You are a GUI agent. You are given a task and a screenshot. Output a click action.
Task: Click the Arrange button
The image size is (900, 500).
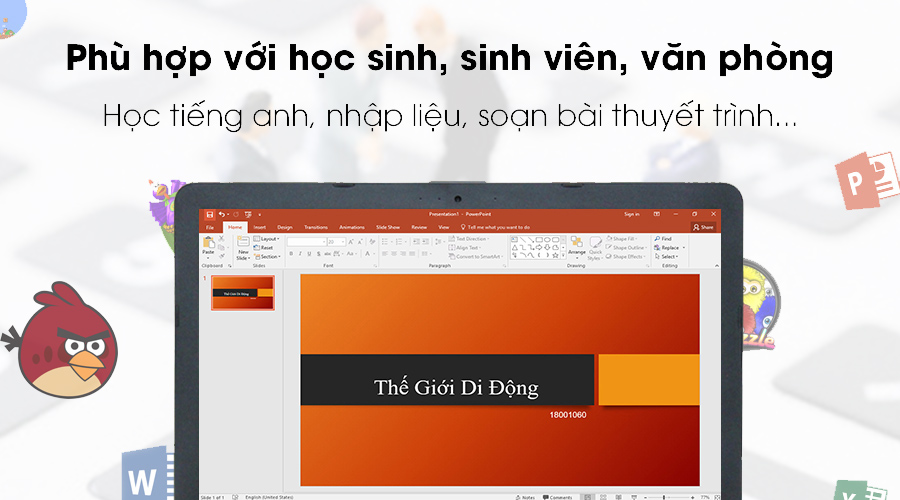577,248
